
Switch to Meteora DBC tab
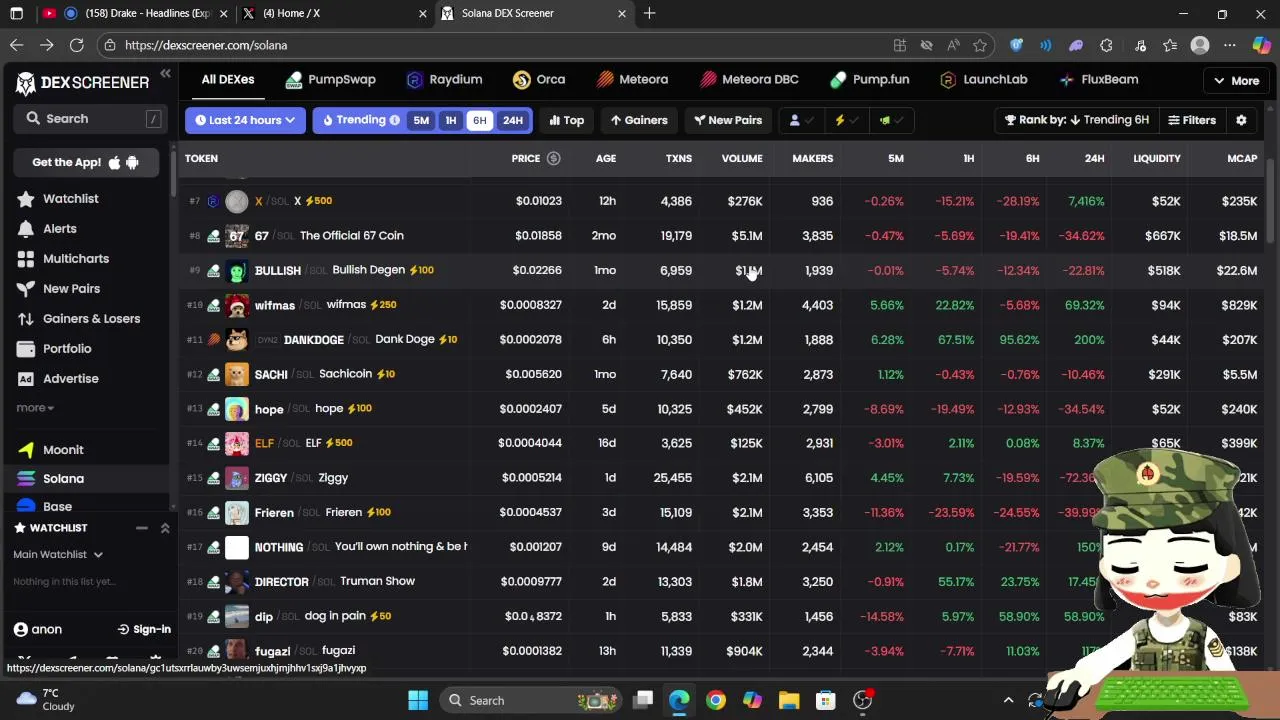pyautogui.click(x=748, y=80)
